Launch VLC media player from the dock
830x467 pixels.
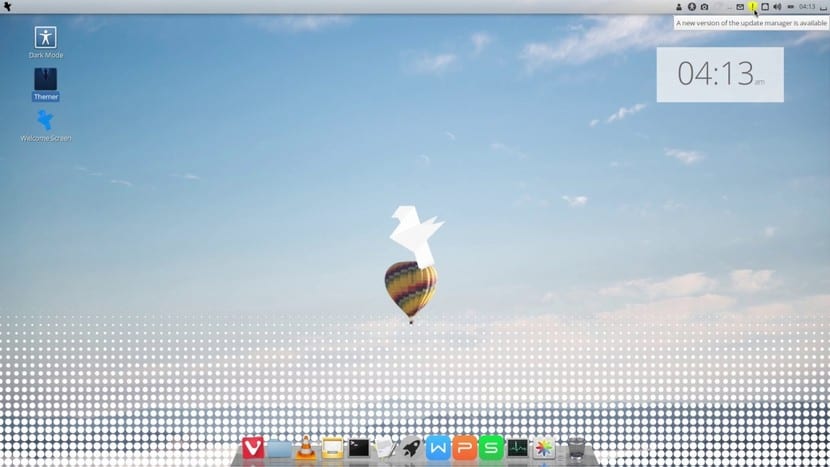306,449
